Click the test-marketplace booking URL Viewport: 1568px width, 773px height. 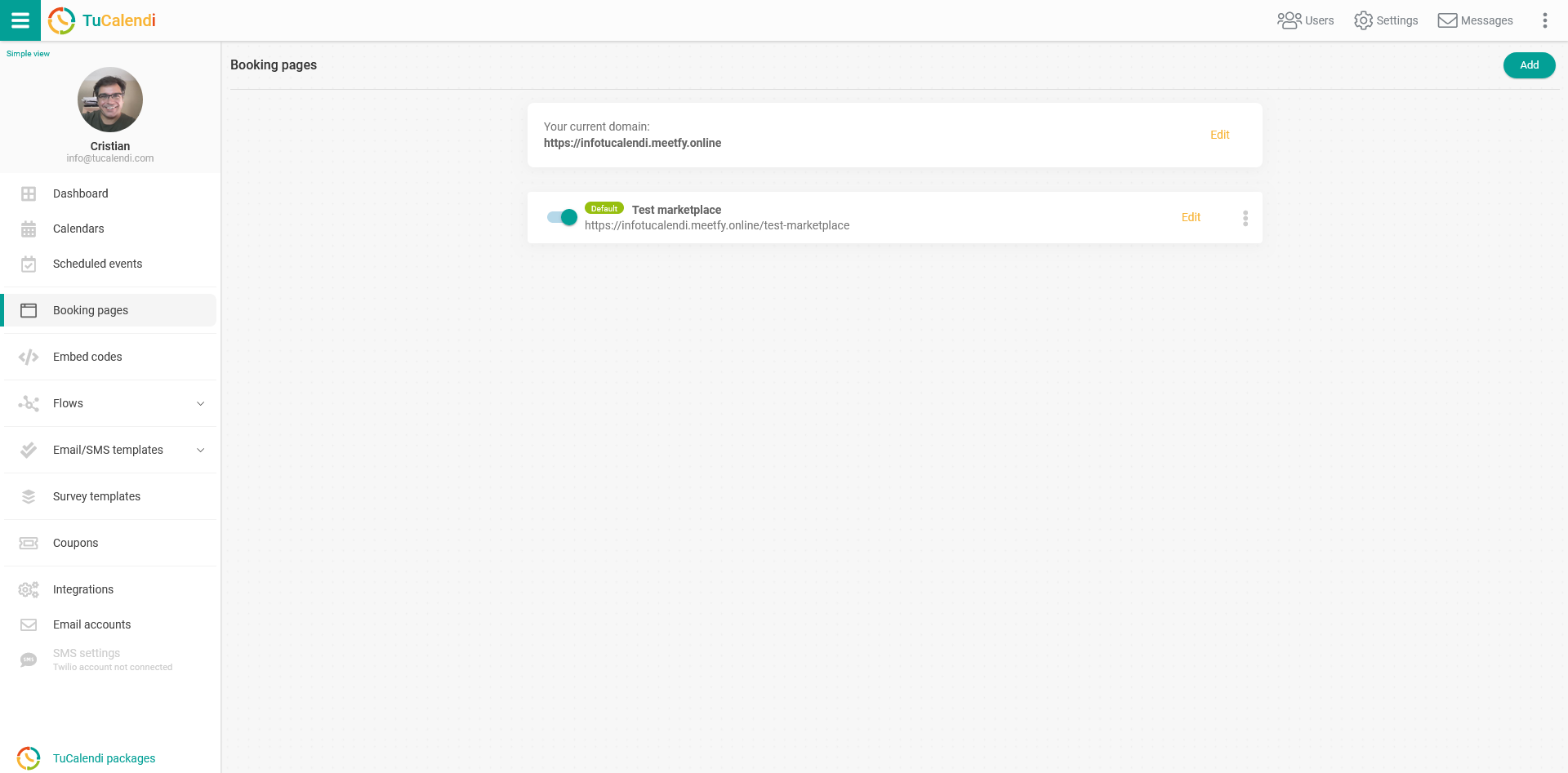717,225
